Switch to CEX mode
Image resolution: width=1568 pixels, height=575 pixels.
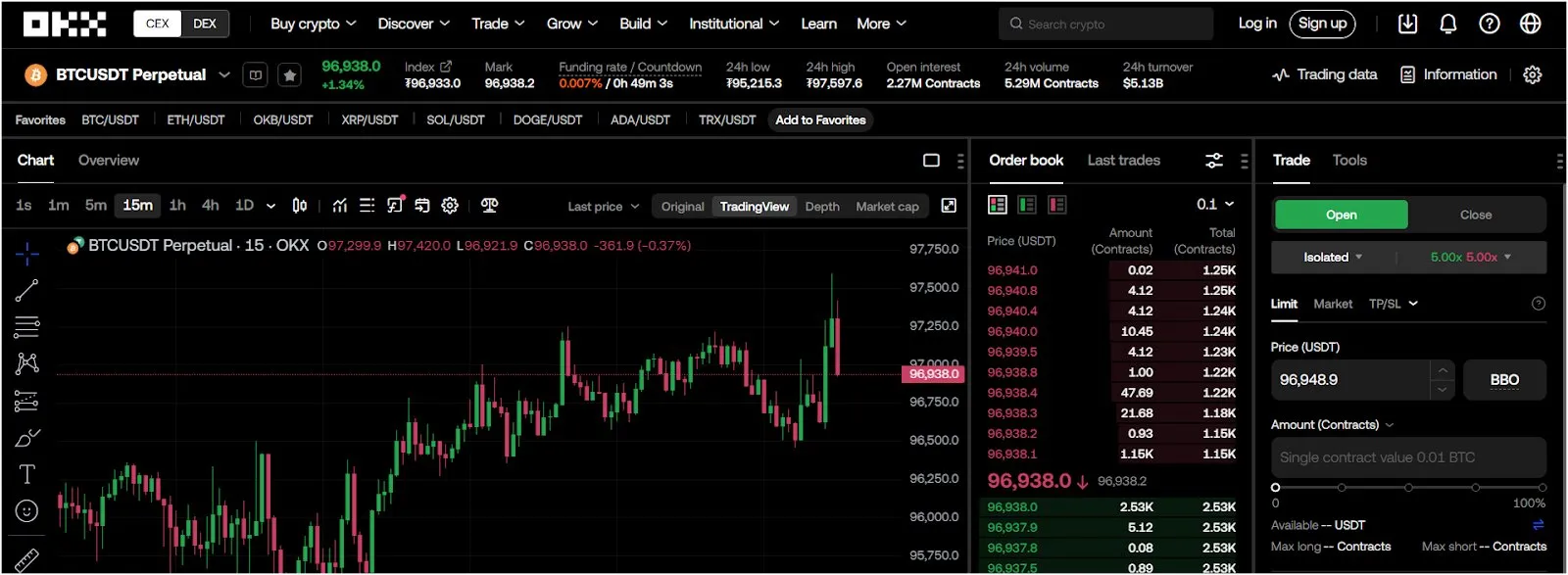(158, 24)
